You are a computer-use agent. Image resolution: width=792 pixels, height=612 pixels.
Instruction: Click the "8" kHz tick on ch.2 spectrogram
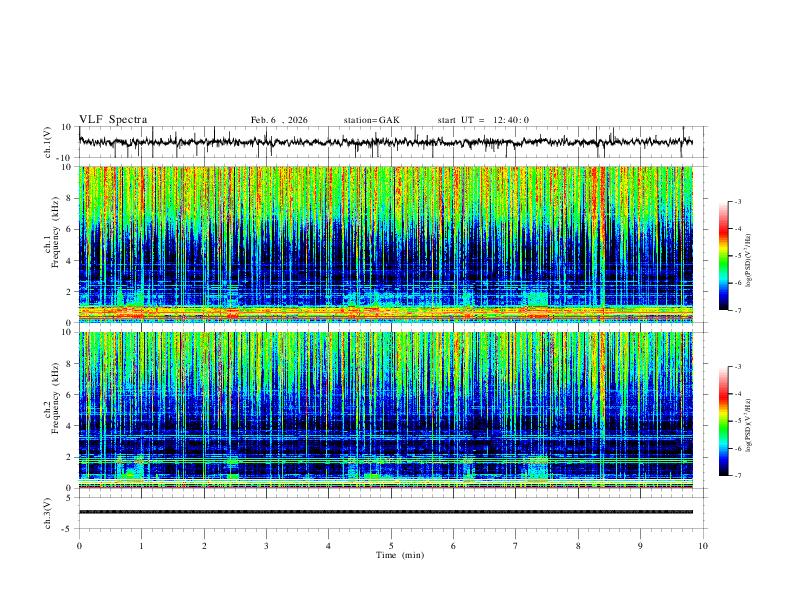pos(69,364)
